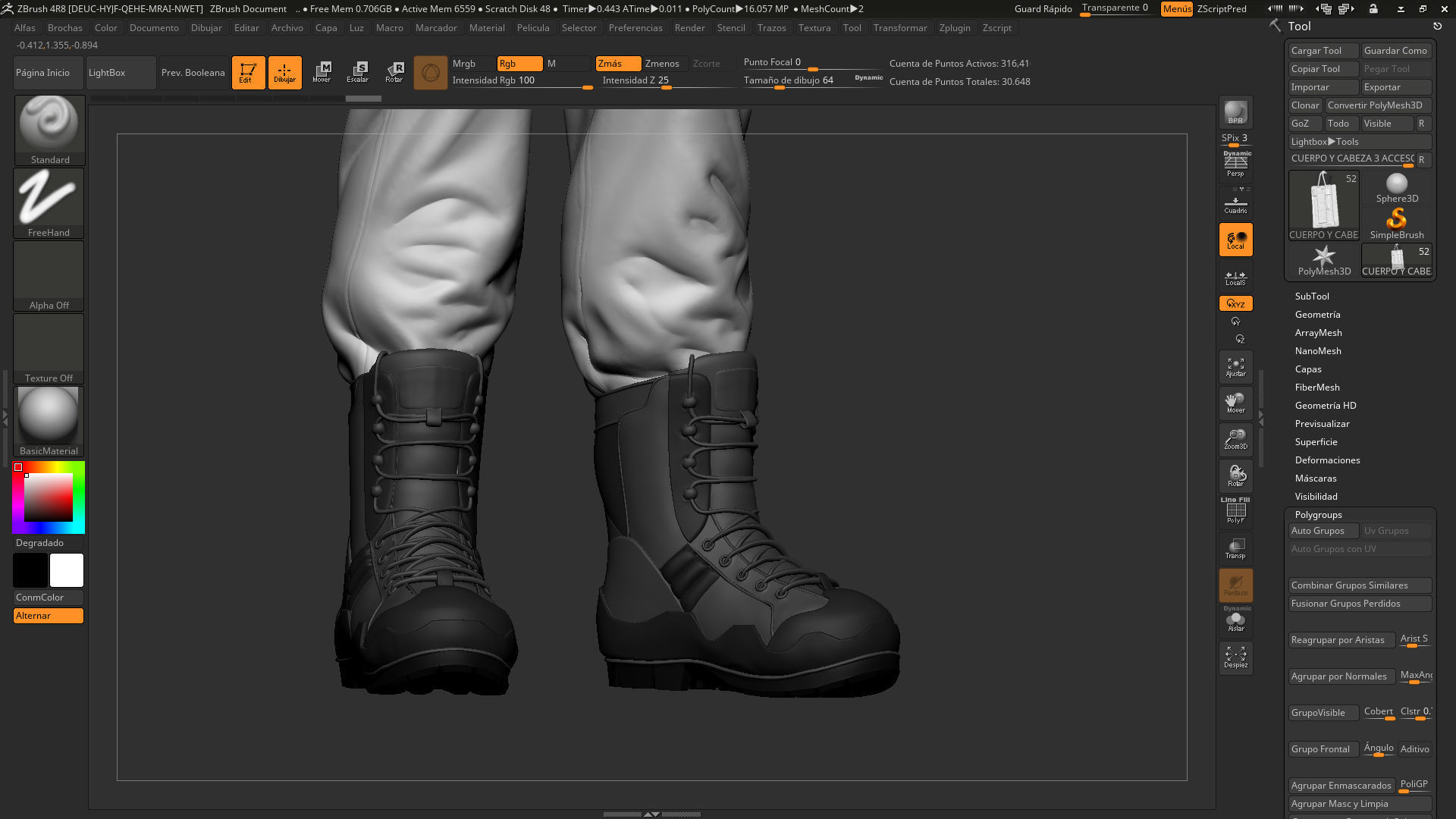Switch to Zmenos mode
Screen dimensions: 1456x819
(664, 64)
